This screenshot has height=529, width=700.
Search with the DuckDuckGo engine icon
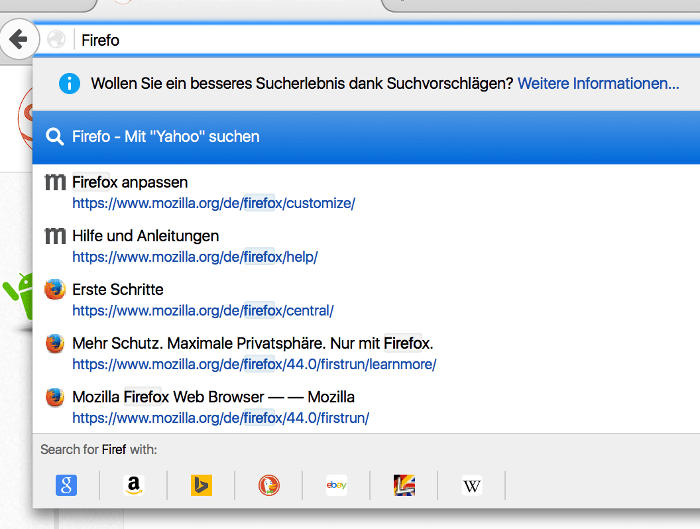269,486
